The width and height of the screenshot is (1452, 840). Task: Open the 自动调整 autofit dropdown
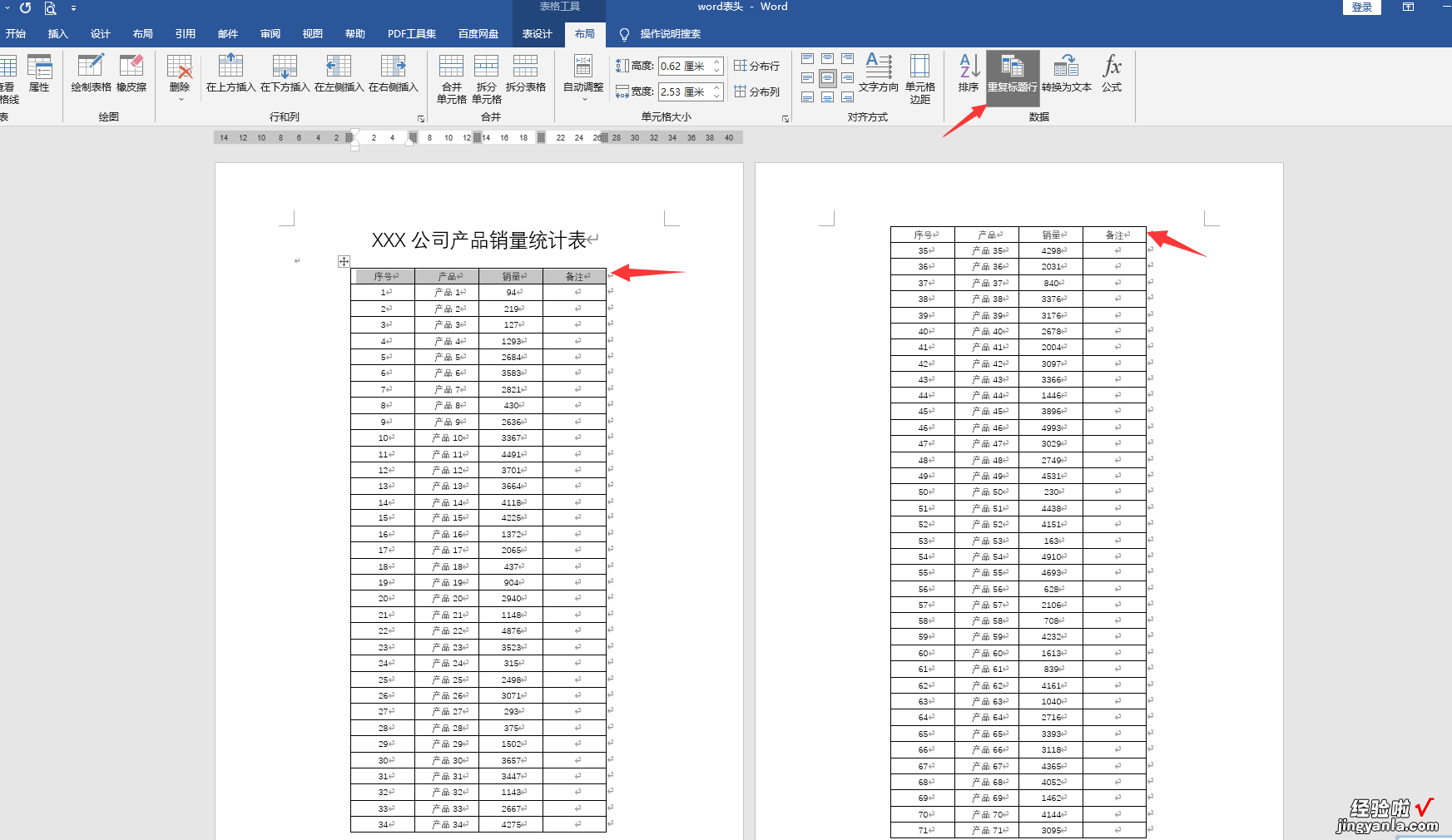[x=583, y=78]
